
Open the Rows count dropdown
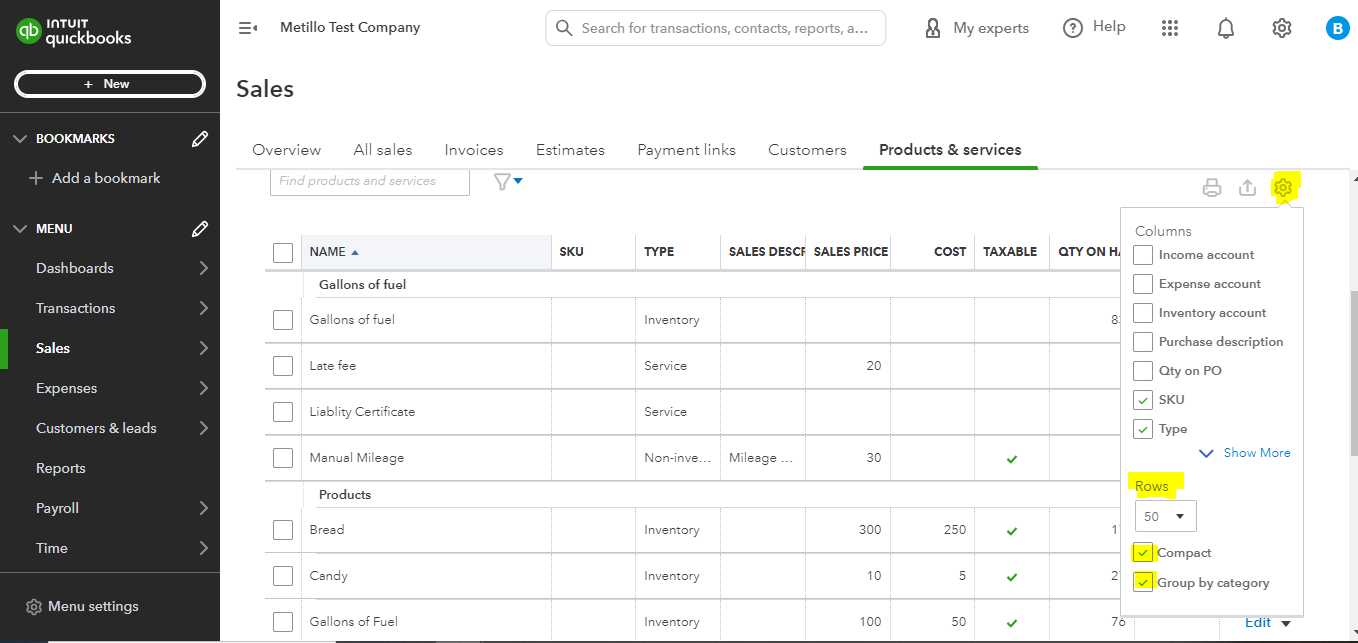coord(1165,516)
